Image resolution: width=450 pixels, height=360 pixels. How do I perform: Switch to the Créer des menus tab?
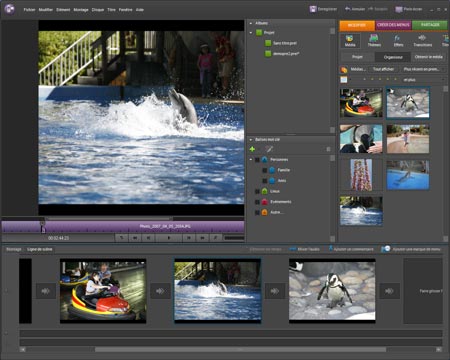[393, 25]
